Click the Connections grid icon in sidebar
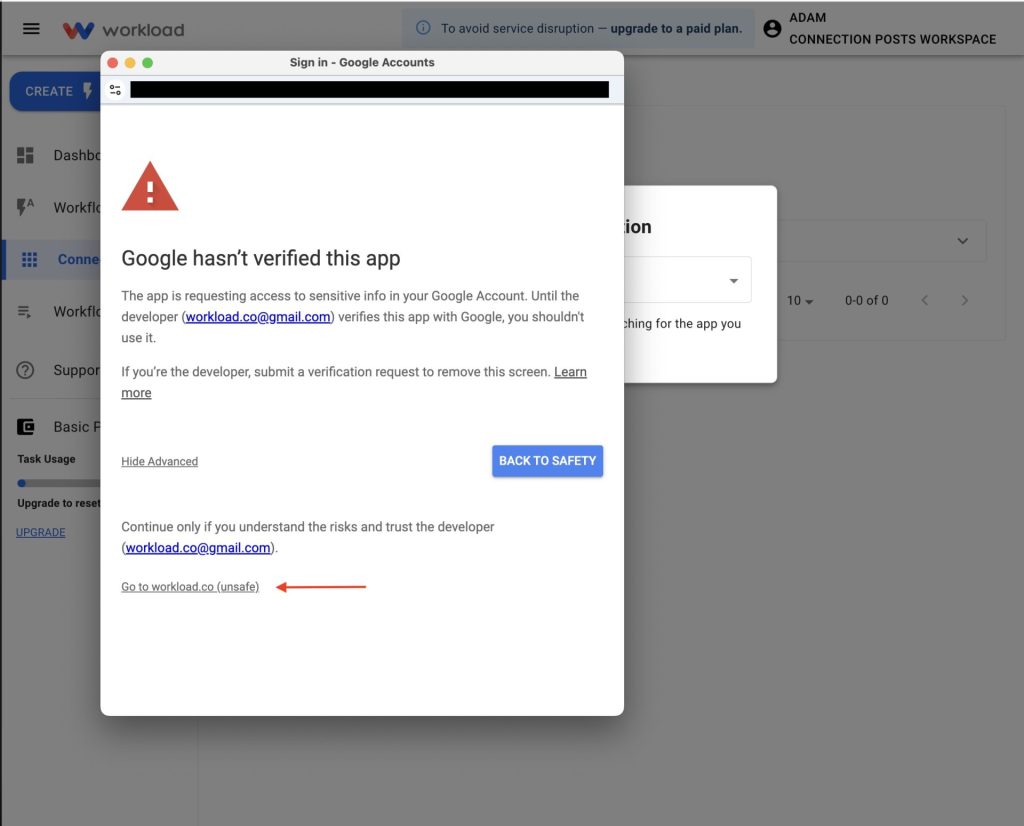 pos(29,260)
